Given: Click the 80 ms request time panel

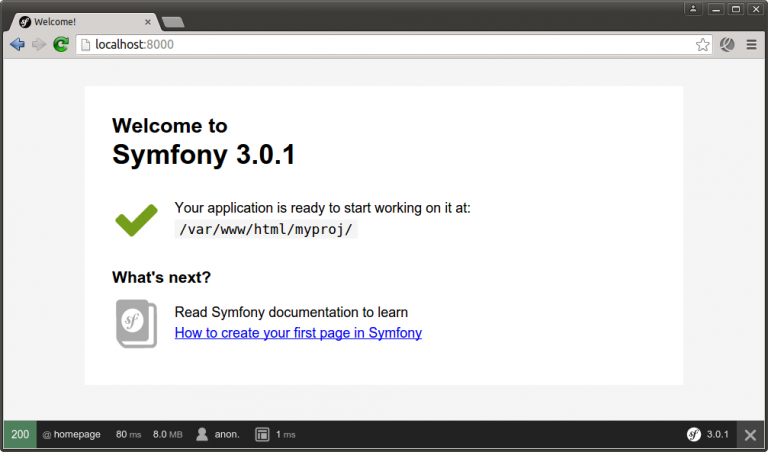Looking at the screenshot, I should coord(128,435).
